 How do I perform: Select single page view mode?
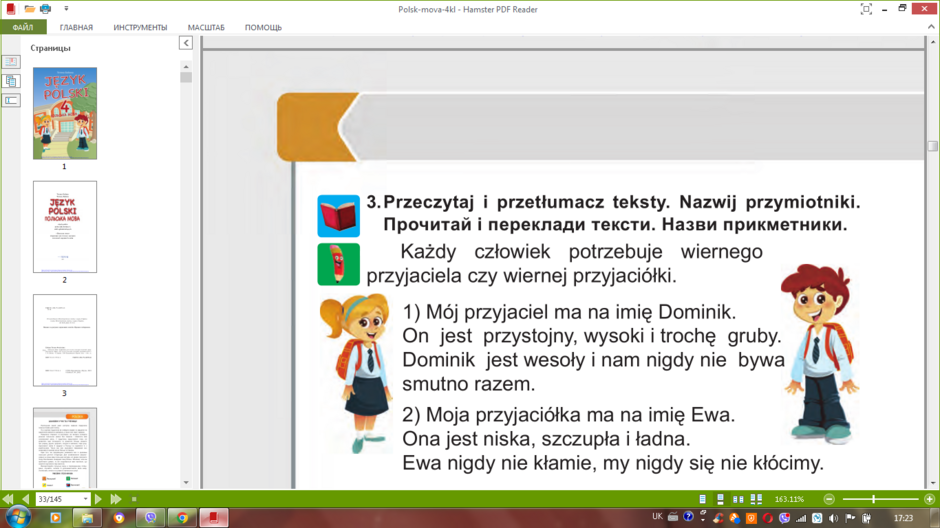703,499
